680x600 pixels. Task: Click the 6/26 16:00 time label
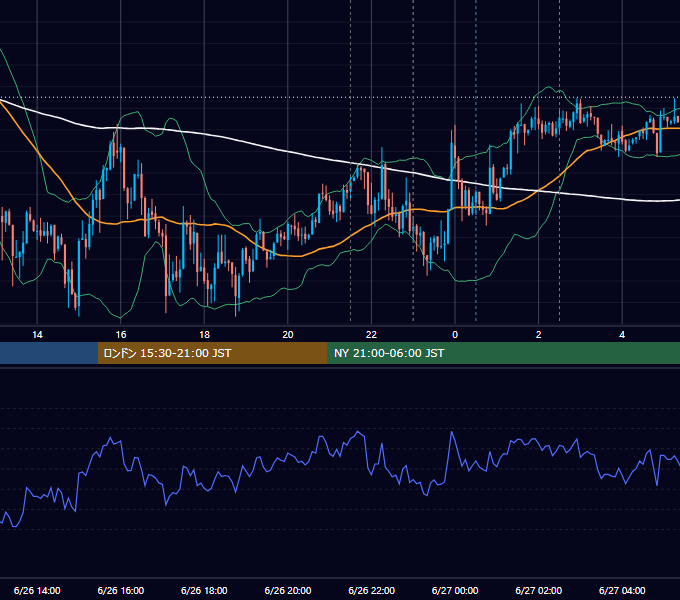click(121, 590)
